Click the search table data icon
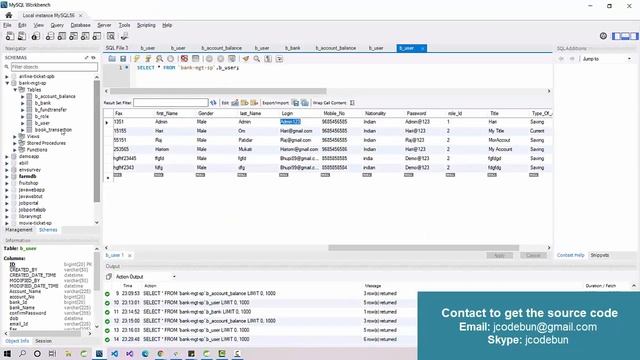Viewport: 640px width, 360px height. (111, 36)
